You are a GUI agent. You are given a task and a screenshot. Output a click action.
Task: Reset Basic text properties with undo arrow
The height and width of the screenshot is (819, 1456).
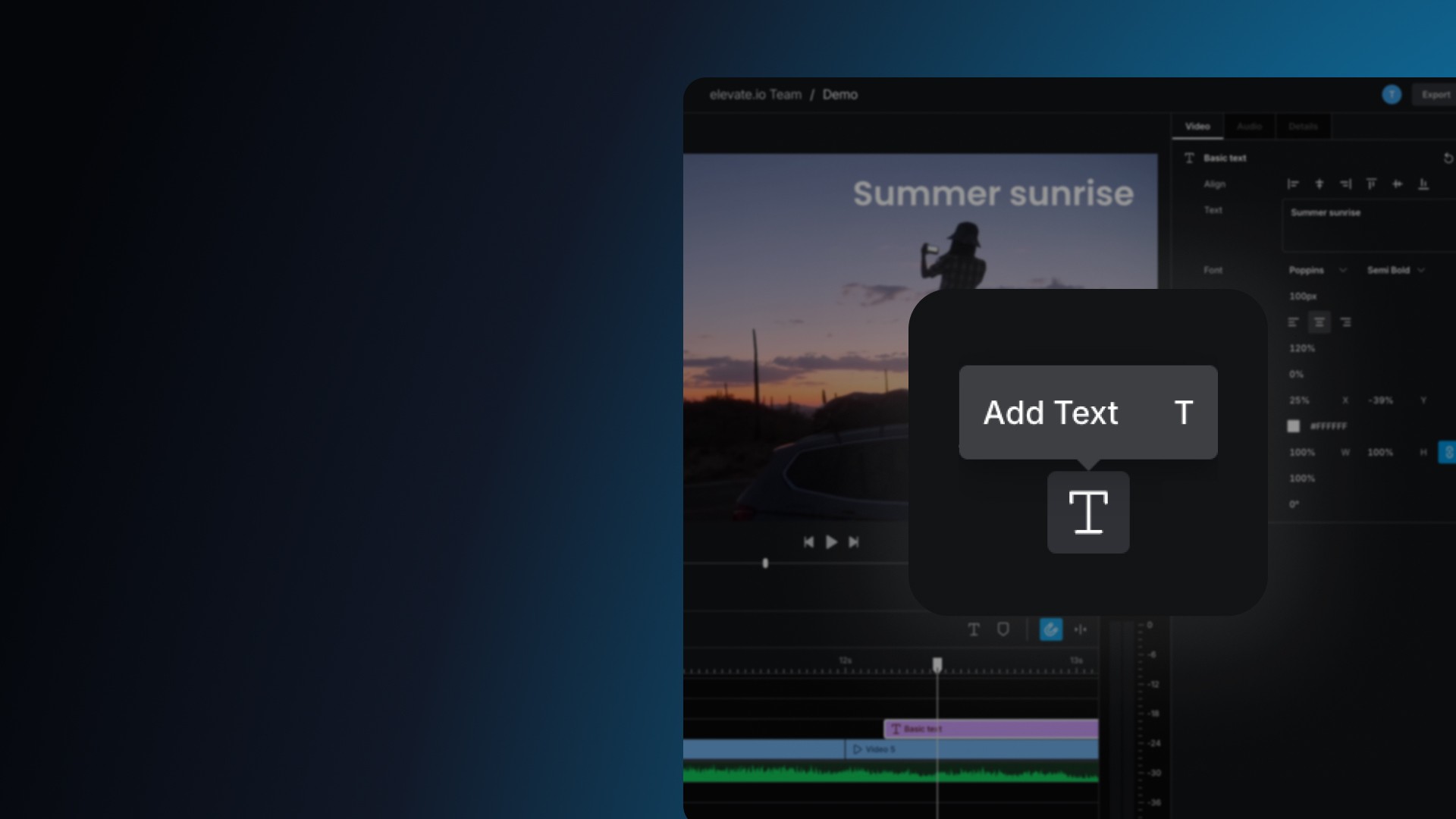pyautogui.click(x=1448, y=158)
